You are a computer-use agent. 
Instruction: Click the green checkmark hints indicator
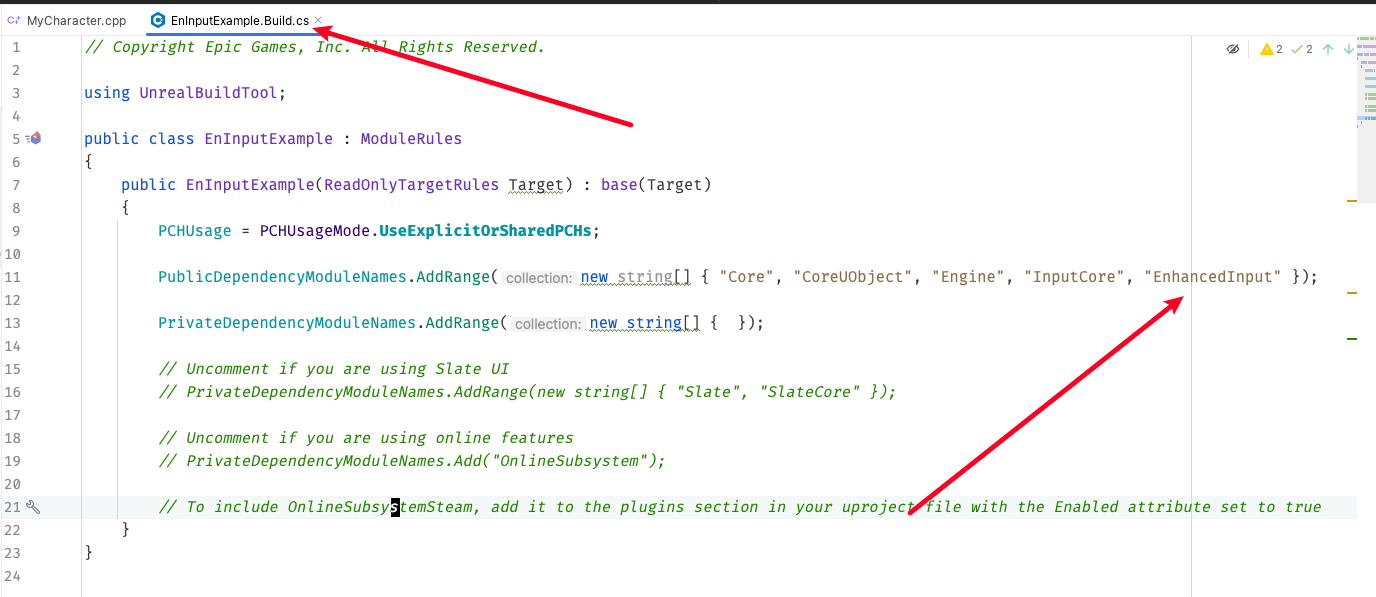1302,49
